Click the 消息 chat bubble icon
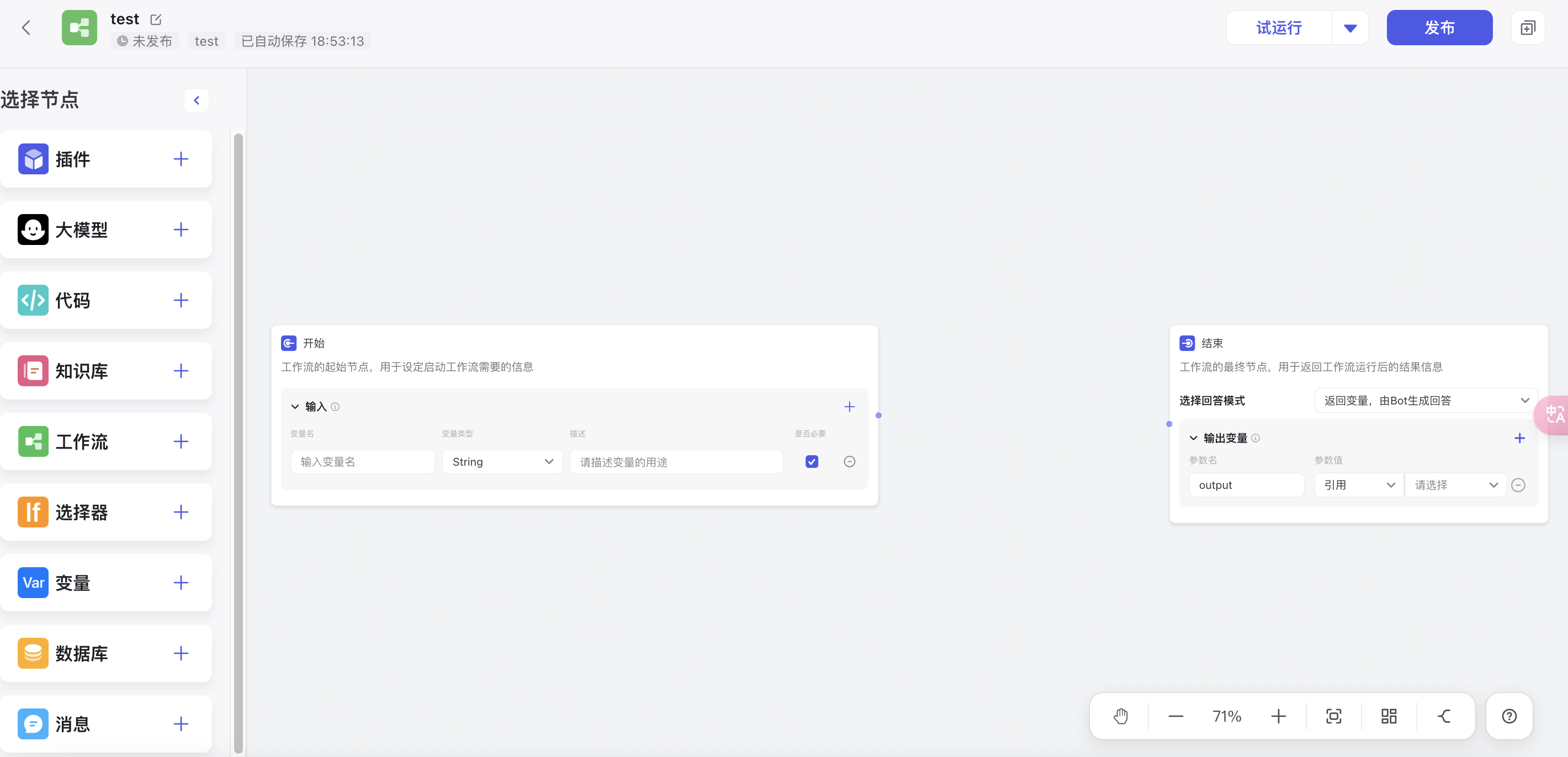 pyautogui.click(x=33, y=723)
